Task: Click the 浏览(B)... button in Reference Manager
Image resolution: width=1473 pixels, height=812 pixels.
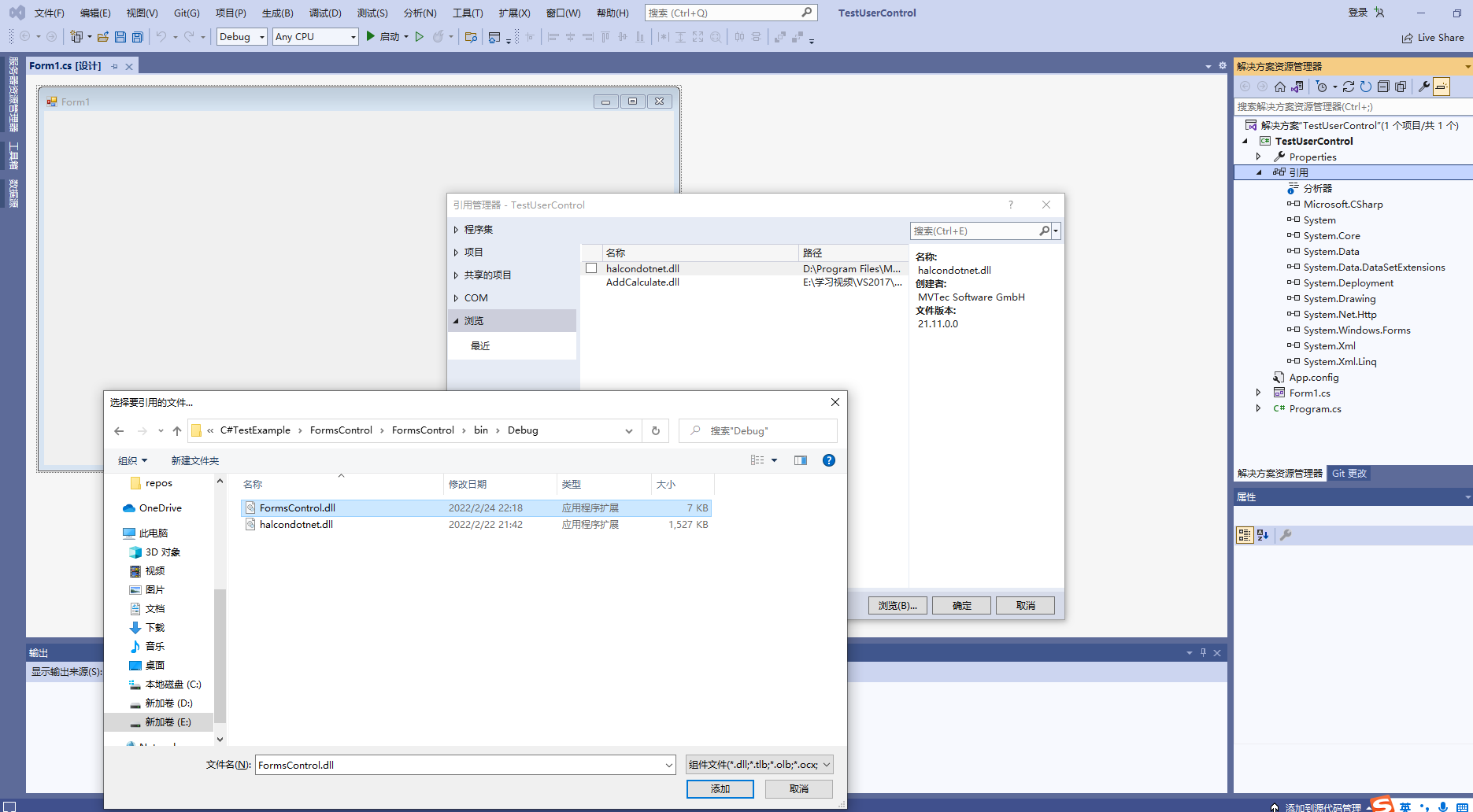Action: (897, 605)
